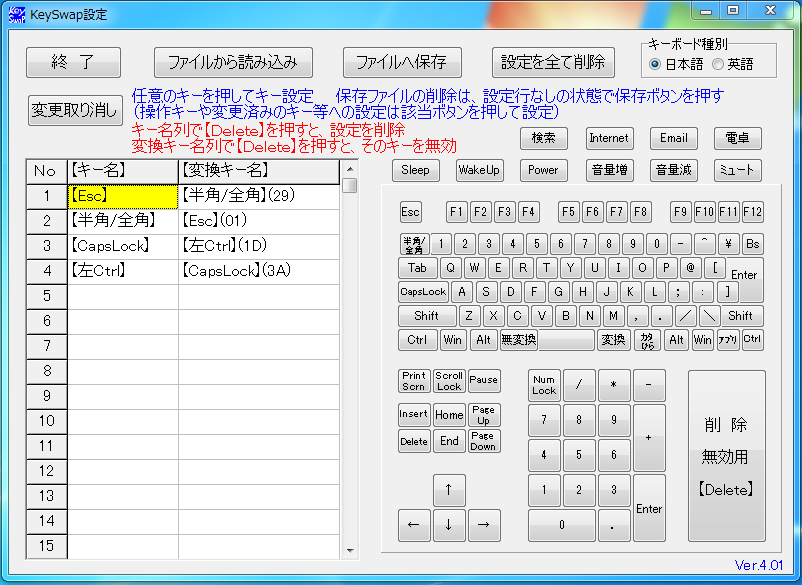Click the 変更取り消し button
Screen dimensions: 802x585
pos(75,110)
